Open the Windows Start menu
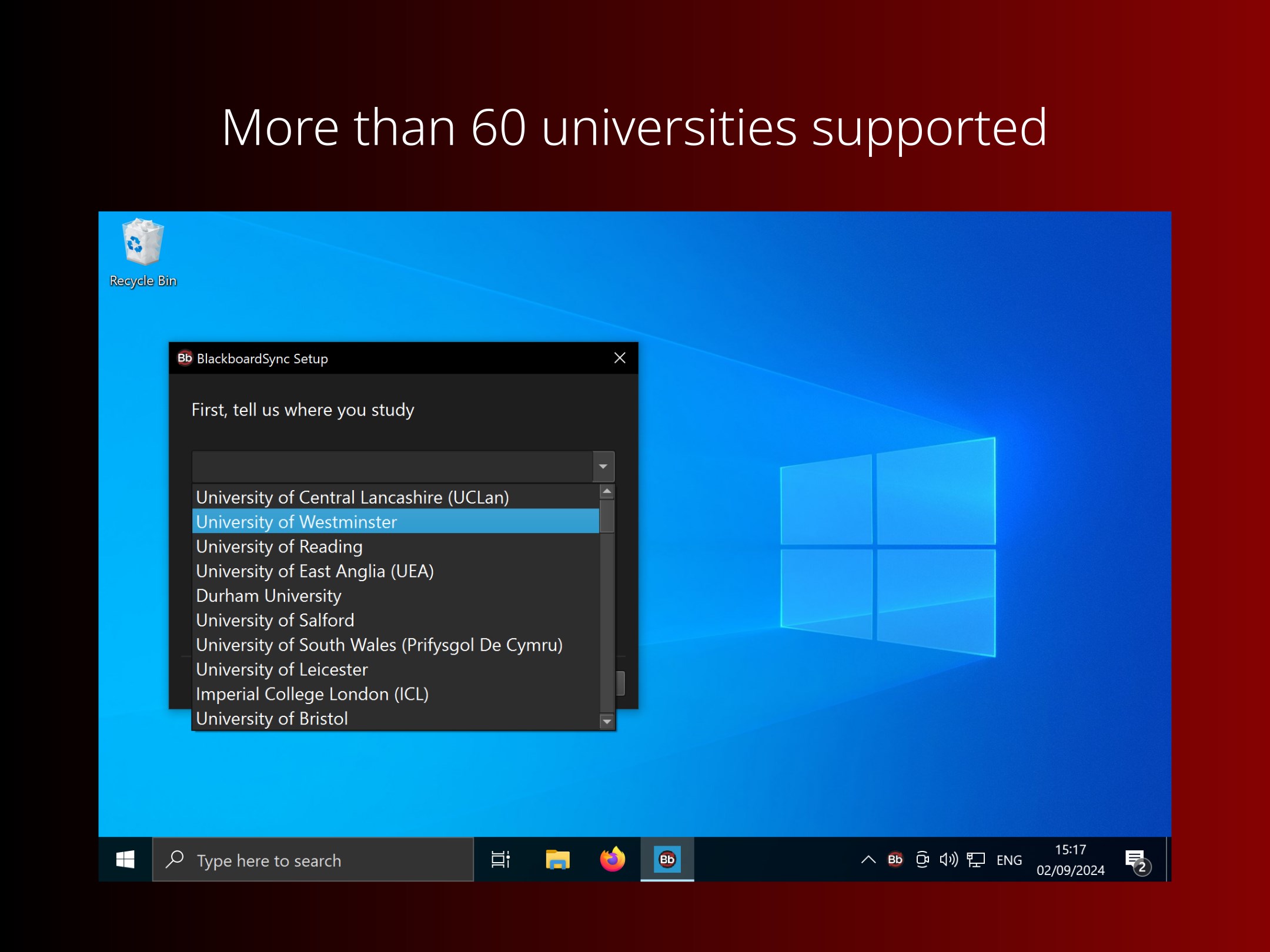This screenshot has height=952, width=1270. point(125,860)
